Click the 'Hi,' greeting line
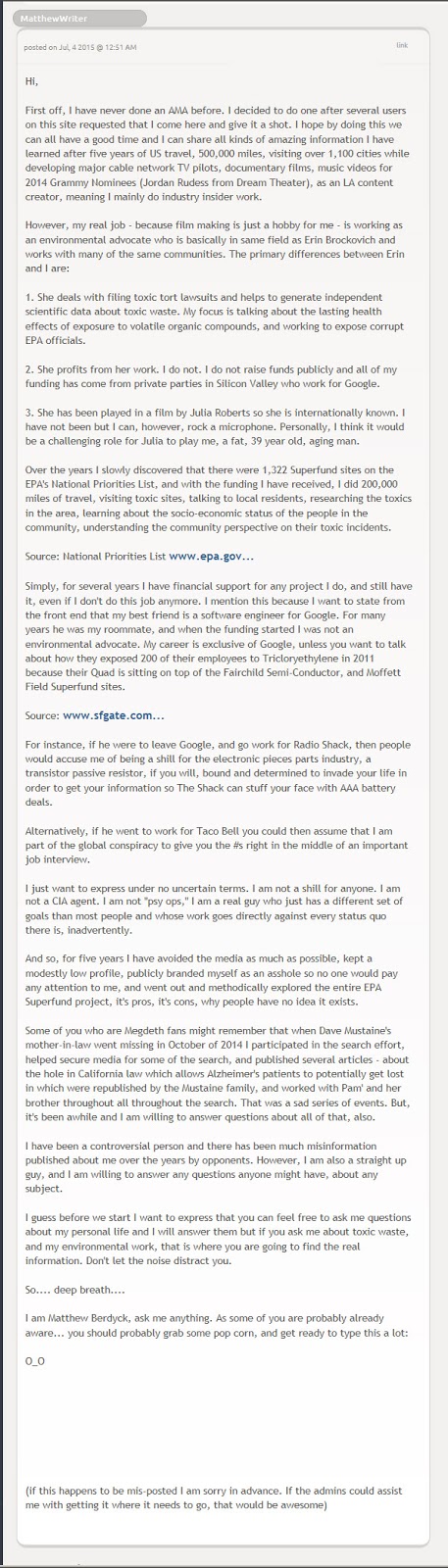Viewport: 448px width, 1568px height. [x=32, y=83]
